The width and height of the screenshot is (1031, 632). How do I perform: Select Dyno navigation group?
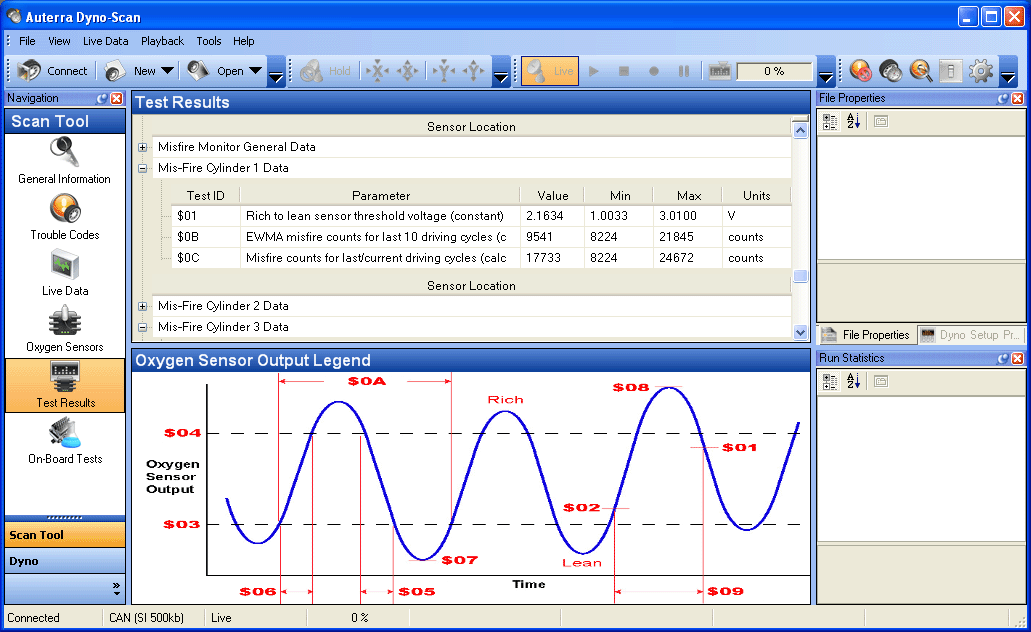click(65, 561)
